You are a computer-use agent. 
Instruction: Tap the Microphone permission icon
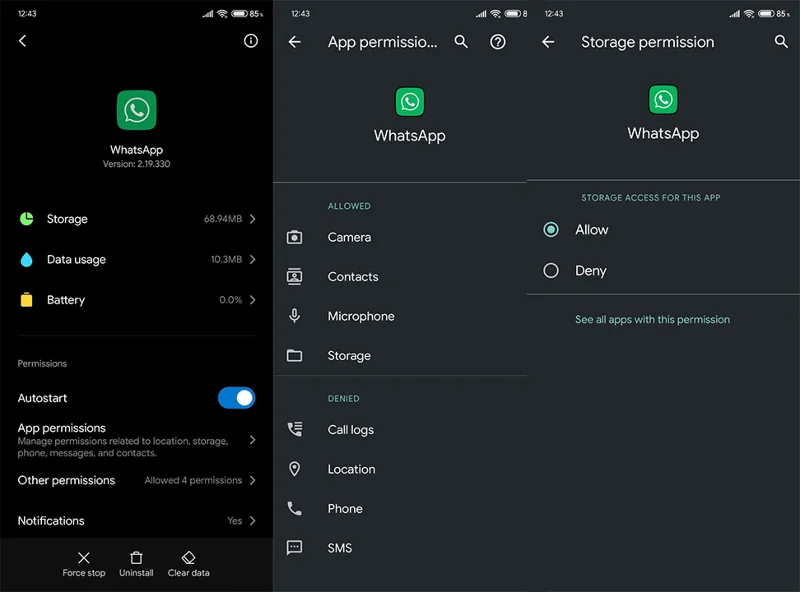tap(294, 316)
